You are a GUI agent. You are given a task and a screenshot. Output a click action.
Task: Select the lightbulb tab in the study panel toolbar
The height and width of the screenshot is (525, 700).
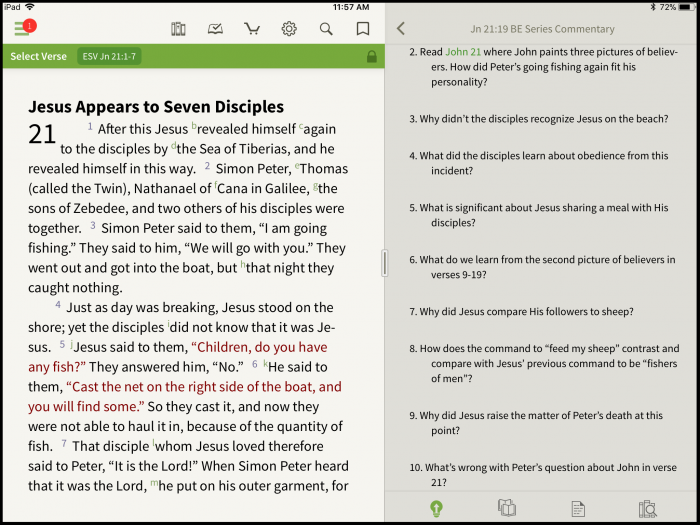[436, 508]
